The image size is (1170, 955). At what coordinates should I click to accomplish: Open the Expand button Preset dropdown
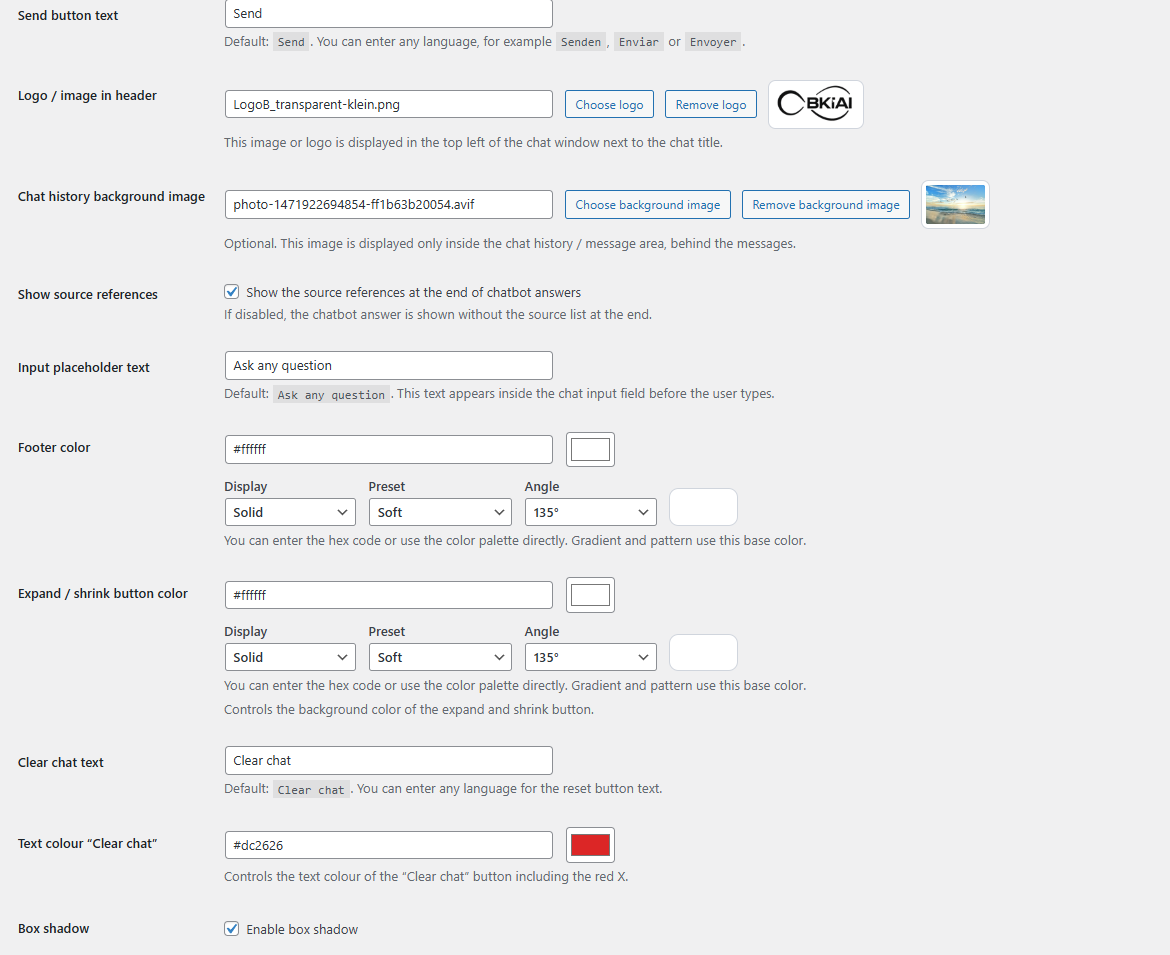pos(440,656)
